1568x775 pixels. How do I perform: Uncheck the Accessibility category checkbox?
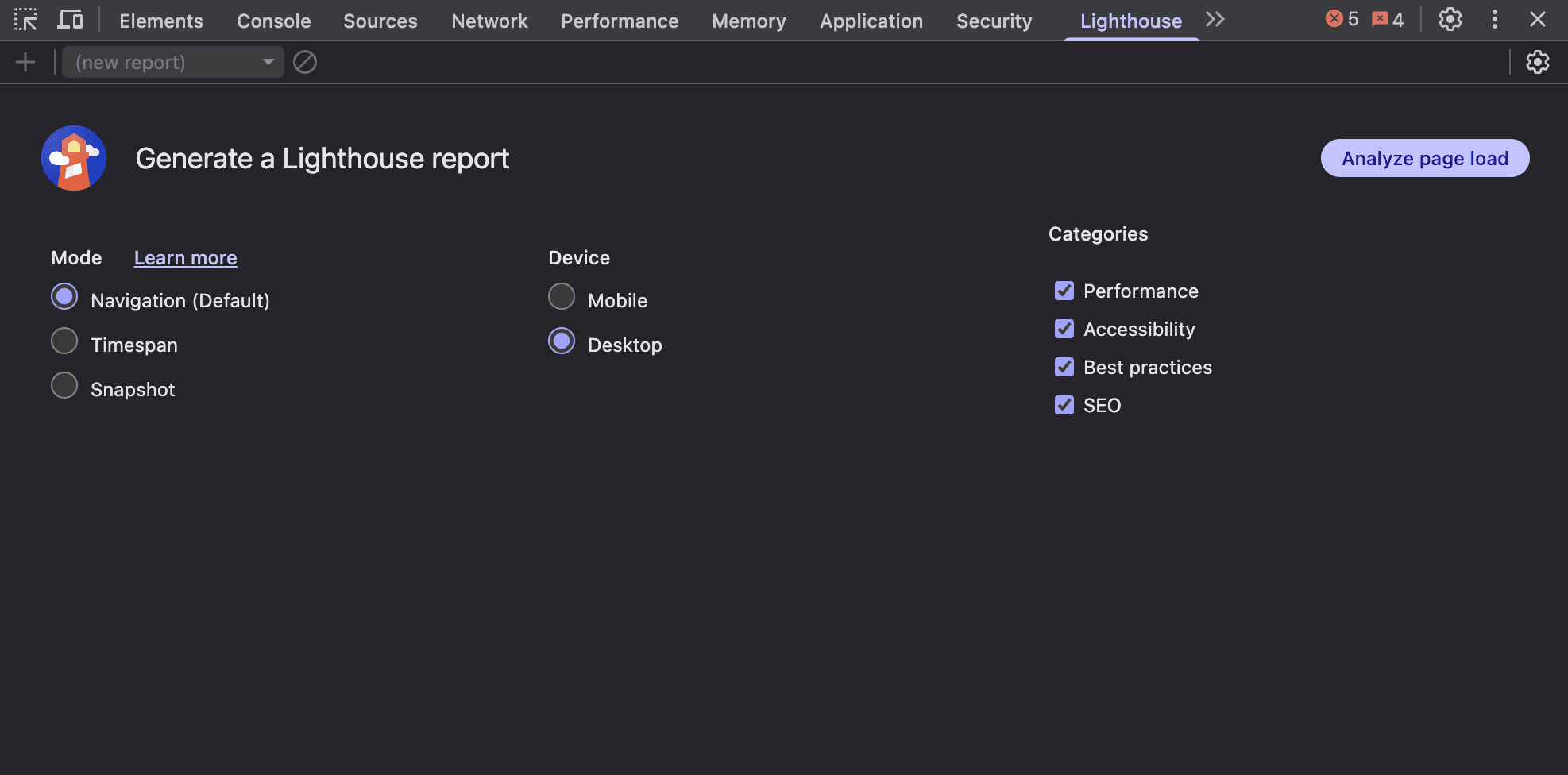(x=1064, y=329)
